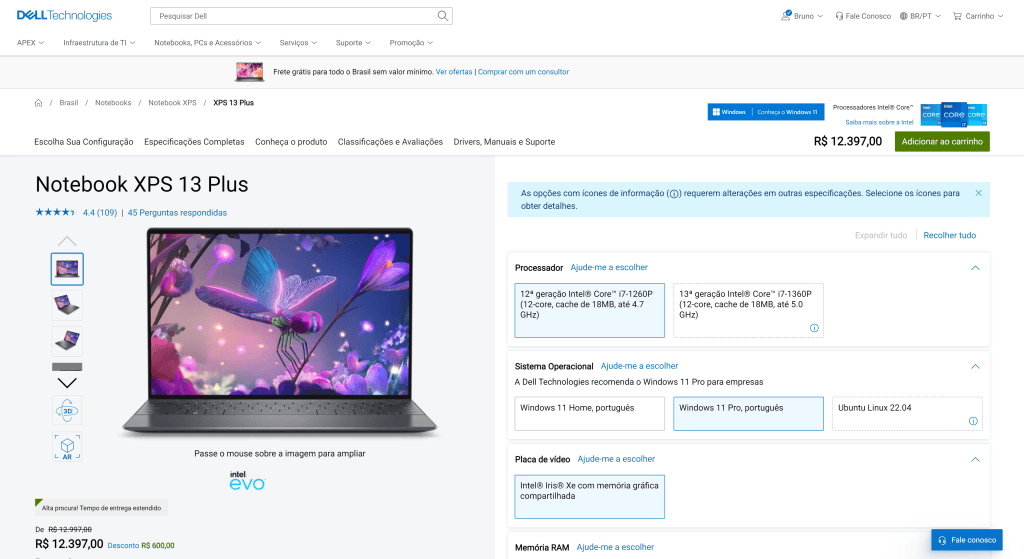Open Bruno account dropdown
The width and height of the screenshot is (1024, 559).
(802, 16)
